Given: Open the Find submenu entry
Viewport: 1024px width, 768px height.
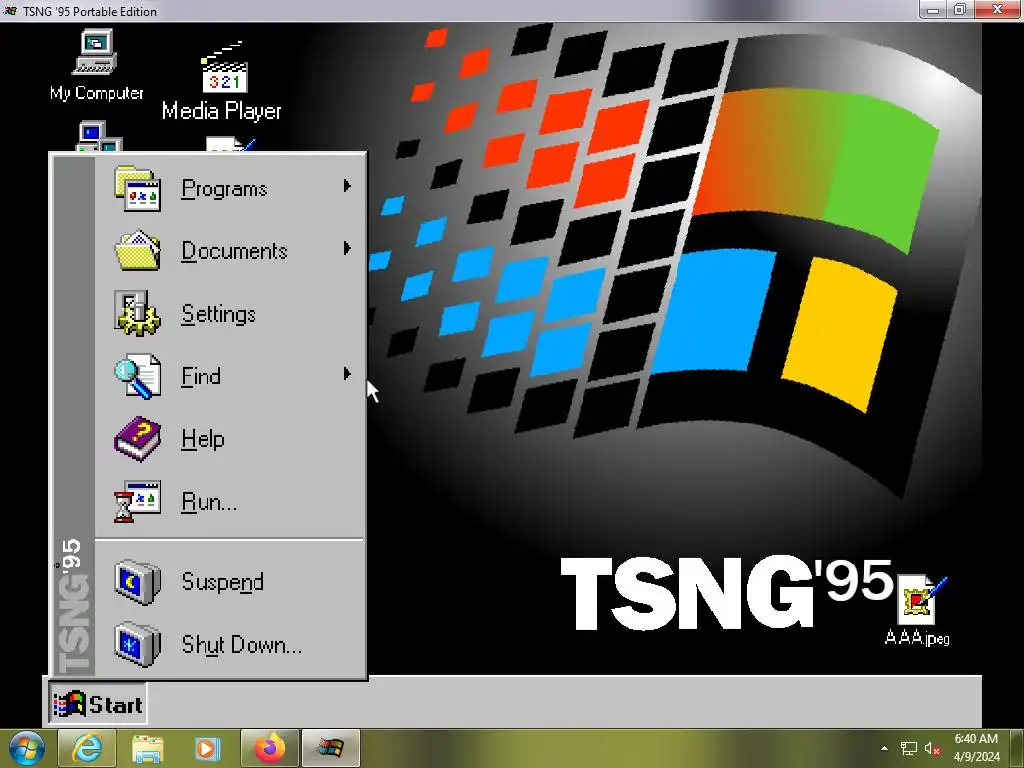Looking at the screenshot, I should point(229,376).
